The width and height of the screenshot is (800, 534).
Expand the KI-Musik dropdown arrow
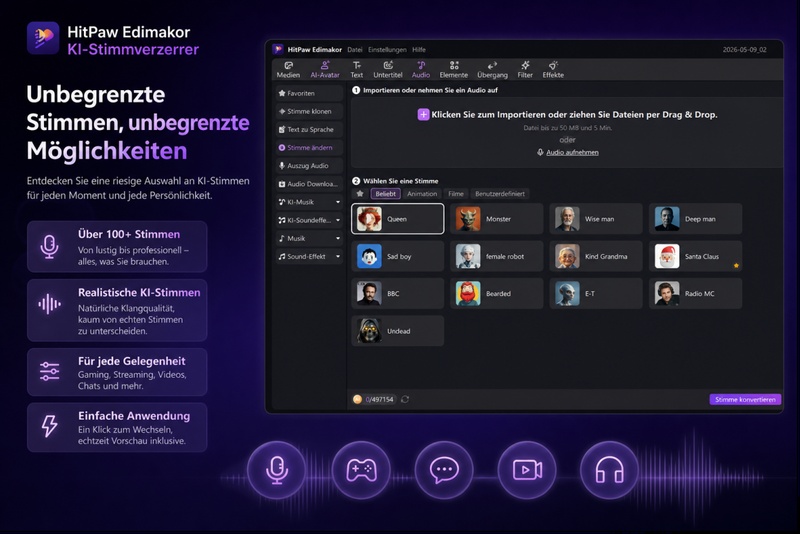point(338,202)
